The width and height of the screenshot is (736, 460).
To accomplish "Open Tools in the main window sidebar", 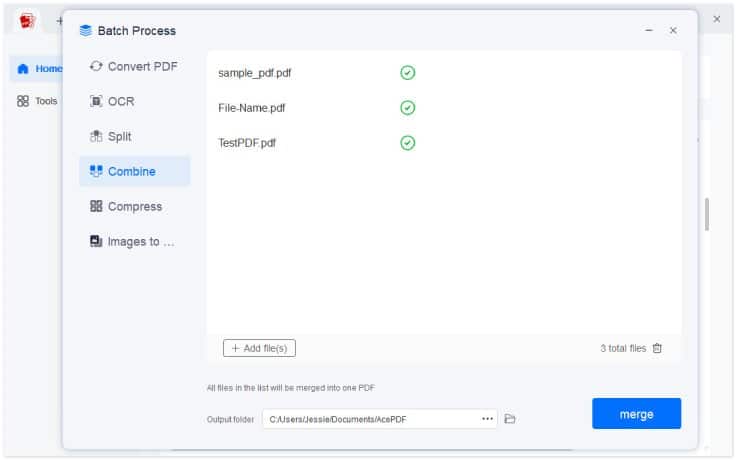I will (37, 101).
